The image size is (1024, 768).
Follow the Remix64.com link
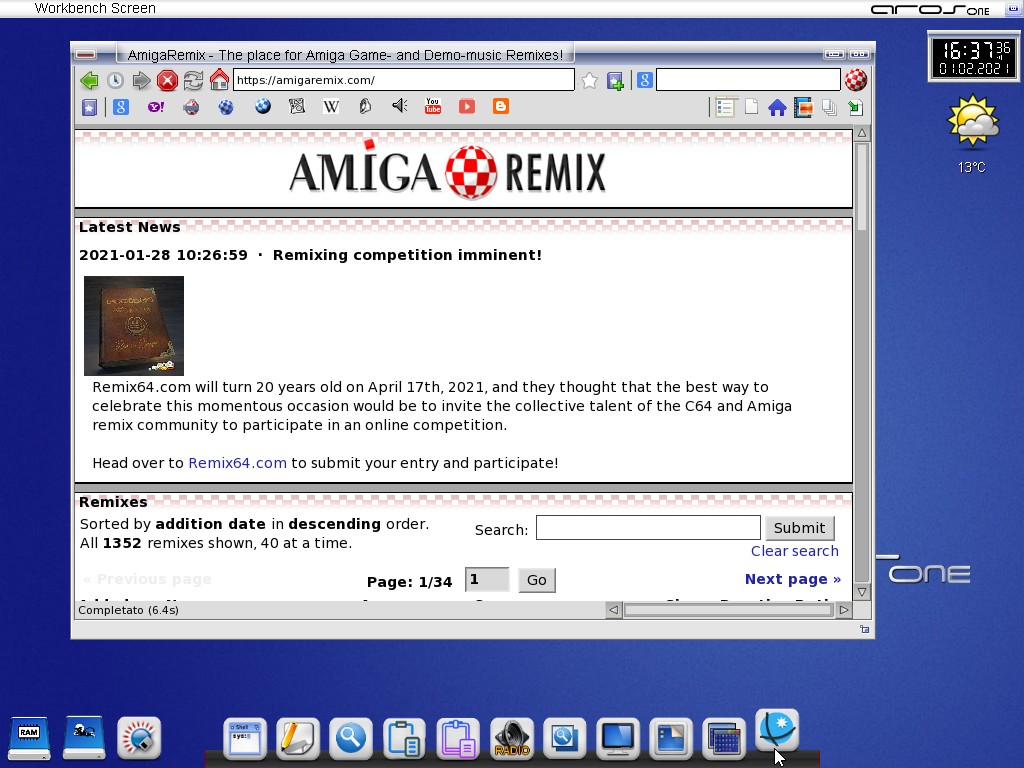237,463
